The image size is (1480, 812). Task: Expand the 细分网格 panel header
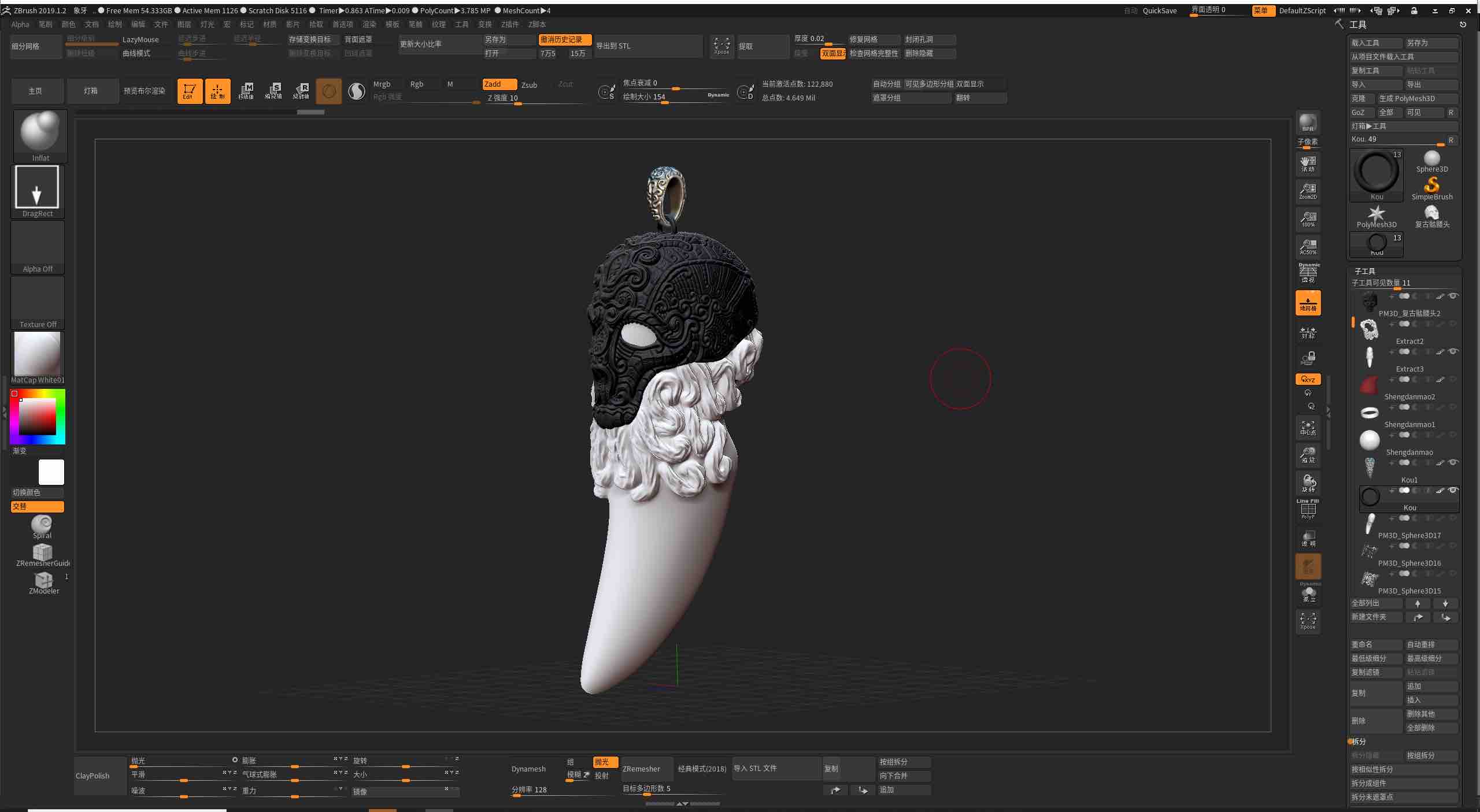27,46
